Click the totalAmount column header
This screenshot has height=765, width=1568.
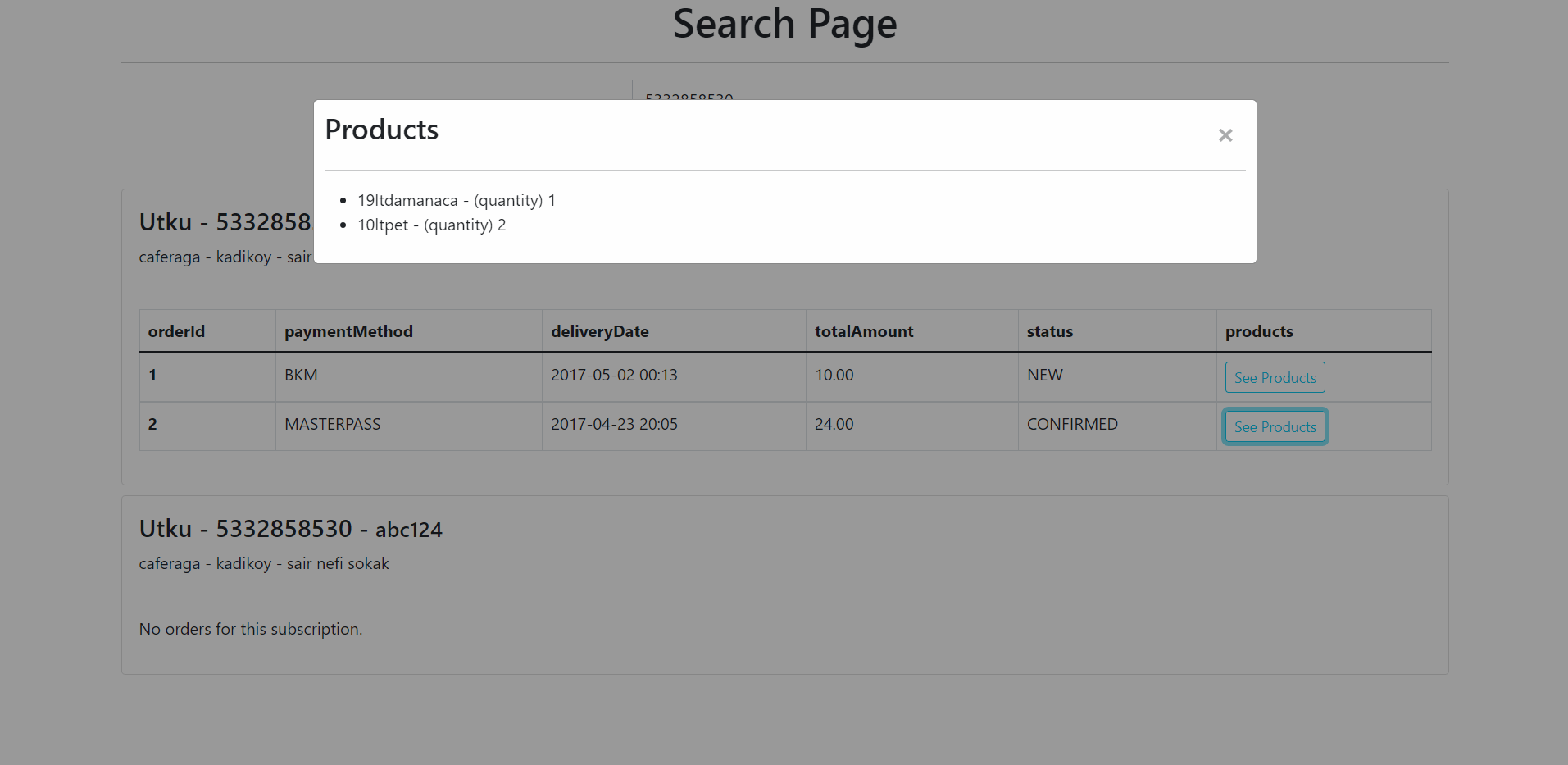863,330
